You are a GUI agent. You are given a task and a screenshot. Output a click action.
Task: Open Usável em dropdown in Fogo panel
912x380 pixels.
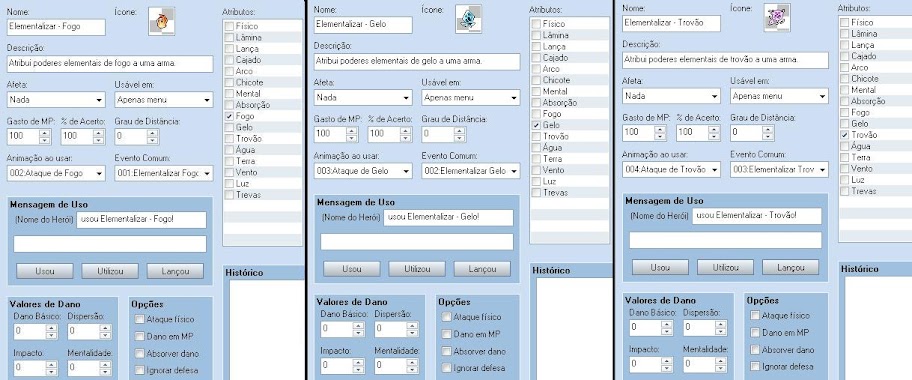[164, 100]
